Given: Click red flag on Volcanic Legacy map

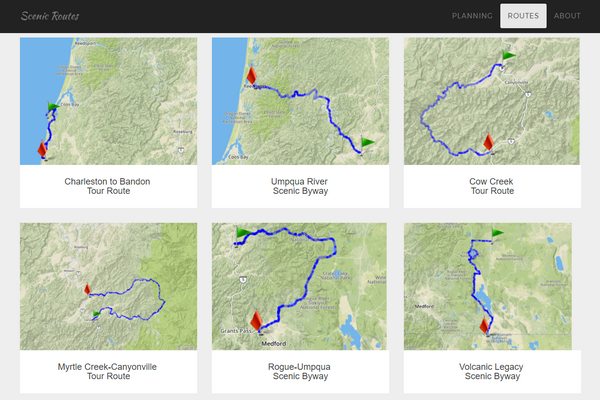Looking at the screenshot, I should coord(484,326).
